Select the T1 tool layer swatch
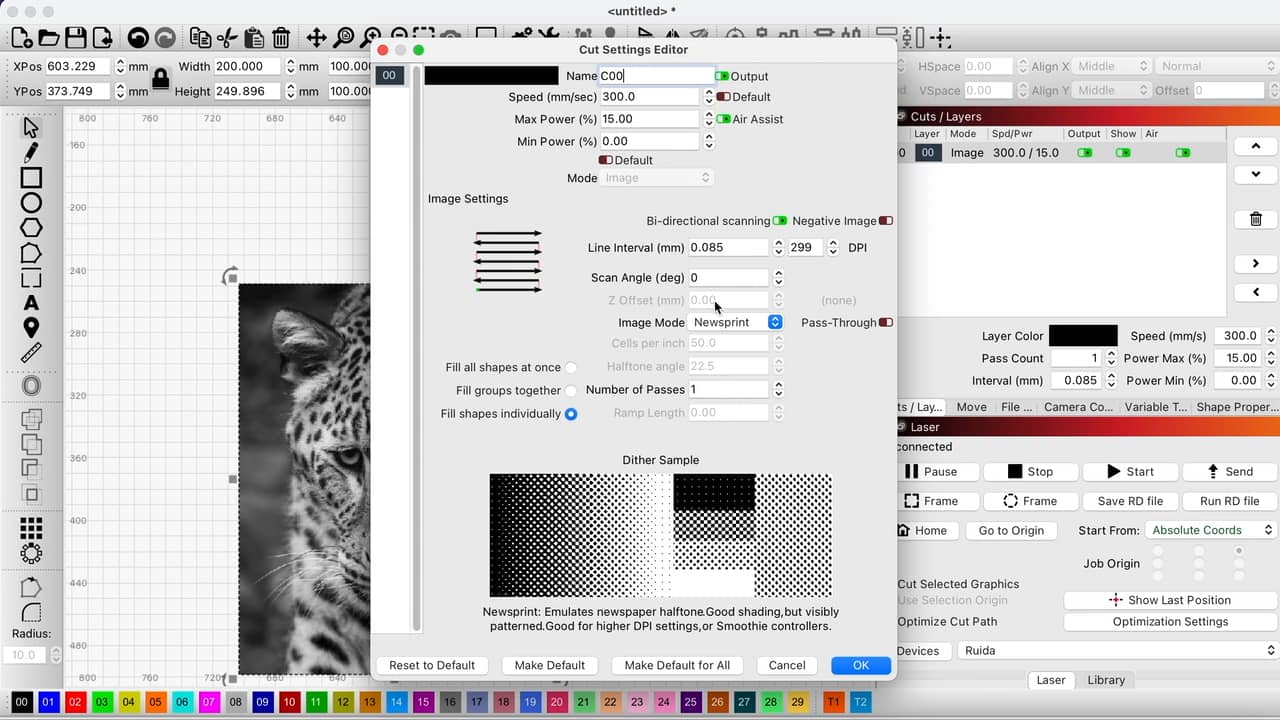Viewport: 1280px width, 720px height. [x=833, y=703]
